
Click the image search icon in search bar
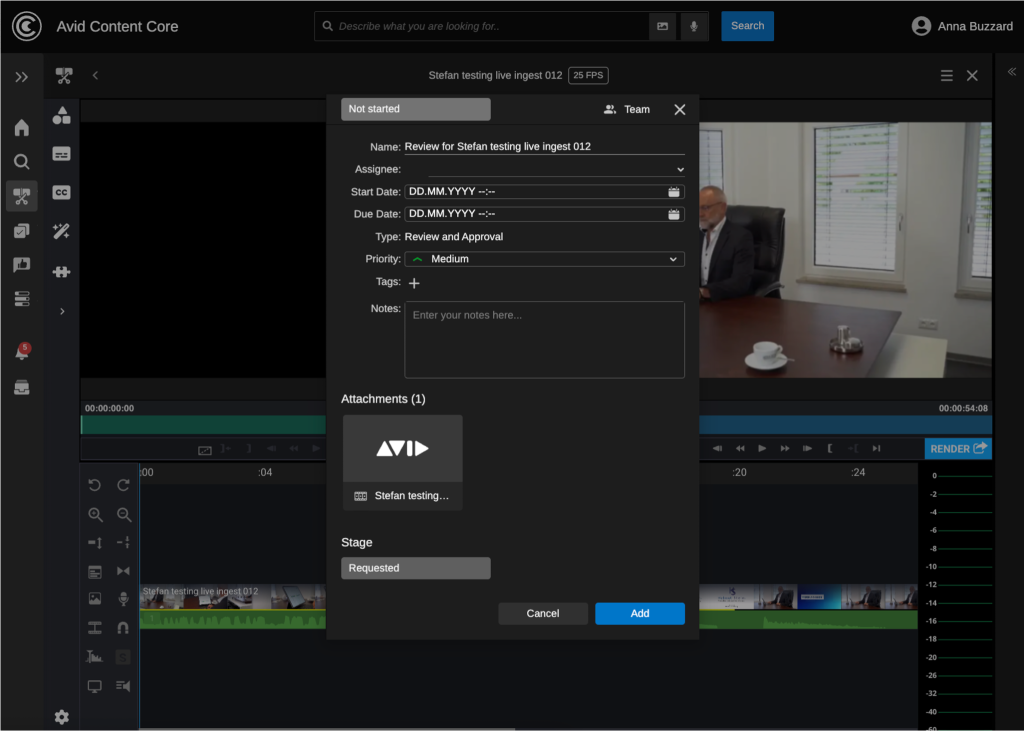(x=662, y=26)
